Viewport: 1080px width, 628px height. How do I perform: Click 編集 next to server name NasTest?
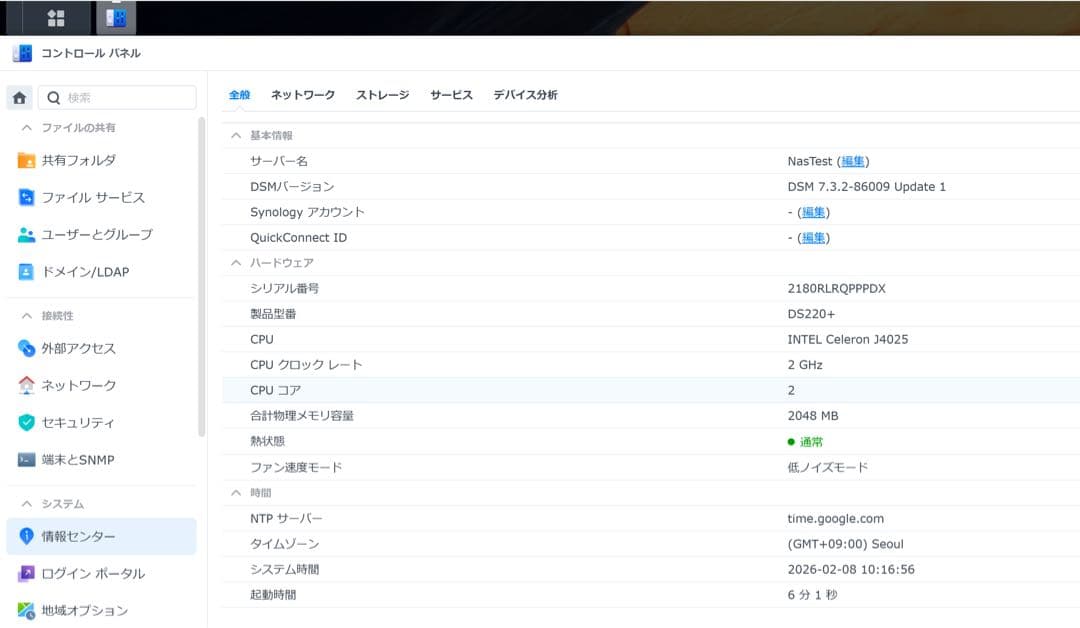(854, 160)
